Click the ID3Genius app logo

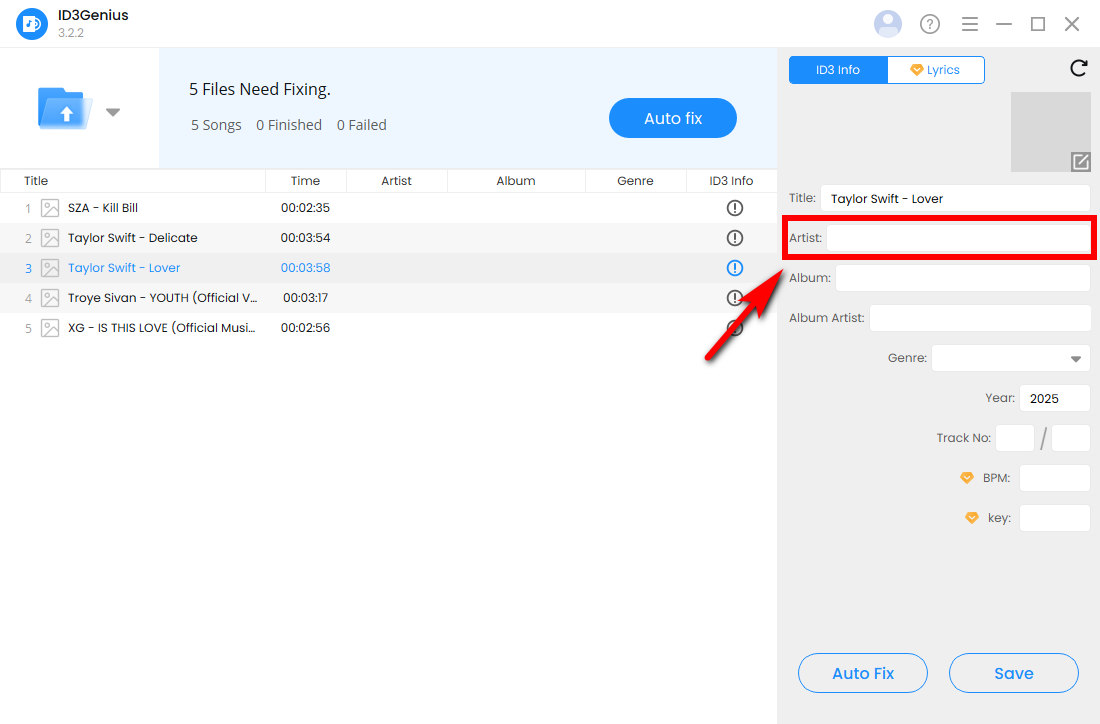point(32,24)
